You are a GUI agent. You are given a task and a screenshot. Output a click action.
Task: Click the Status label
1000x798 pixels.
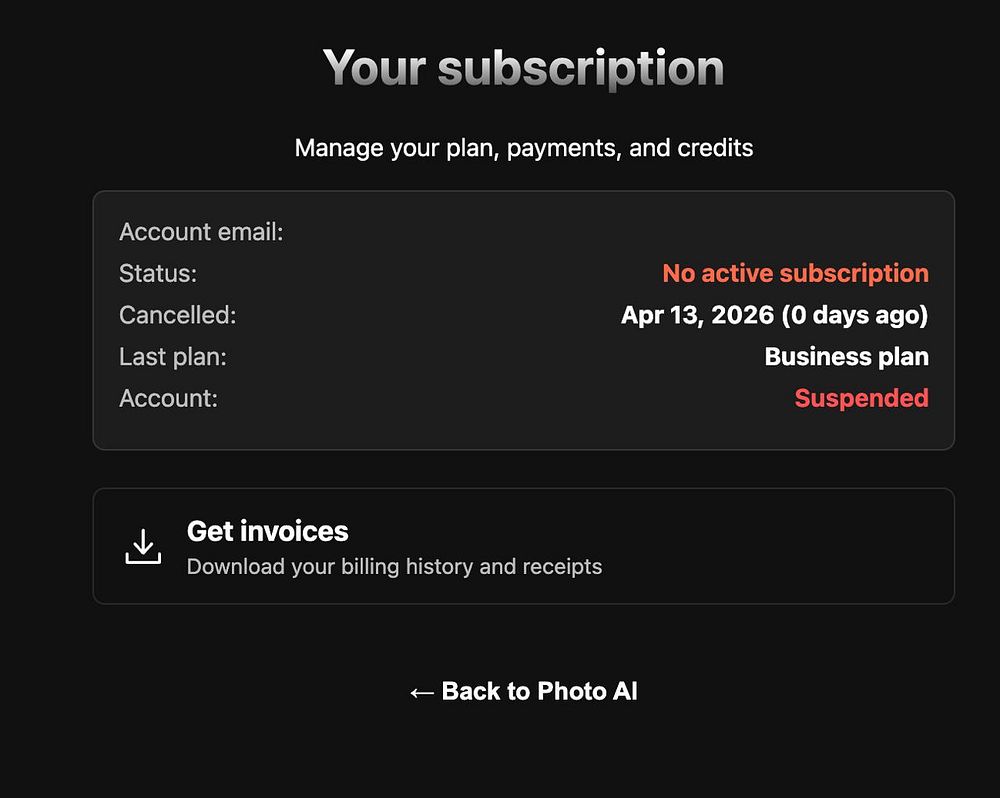pos(158,273)
